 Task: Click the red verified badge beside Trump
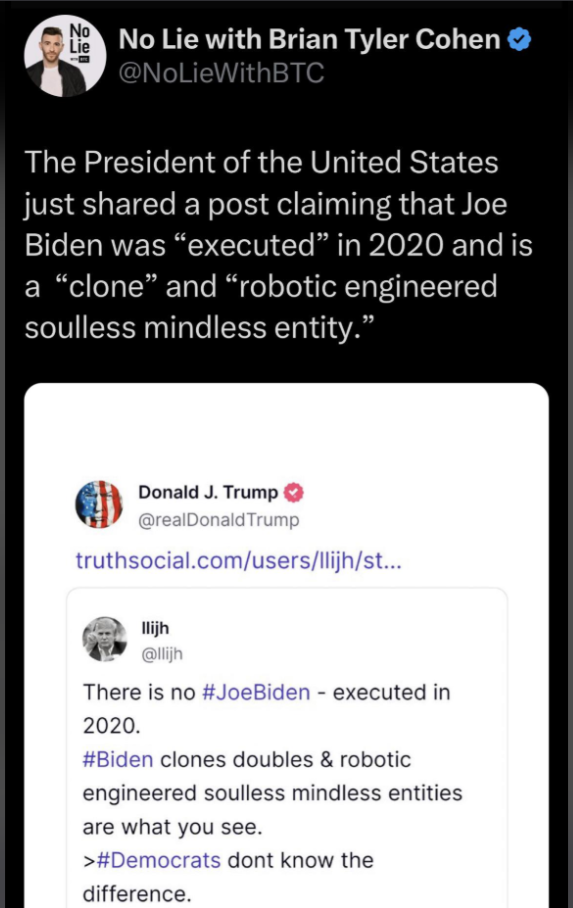click(x=294, y=492)
